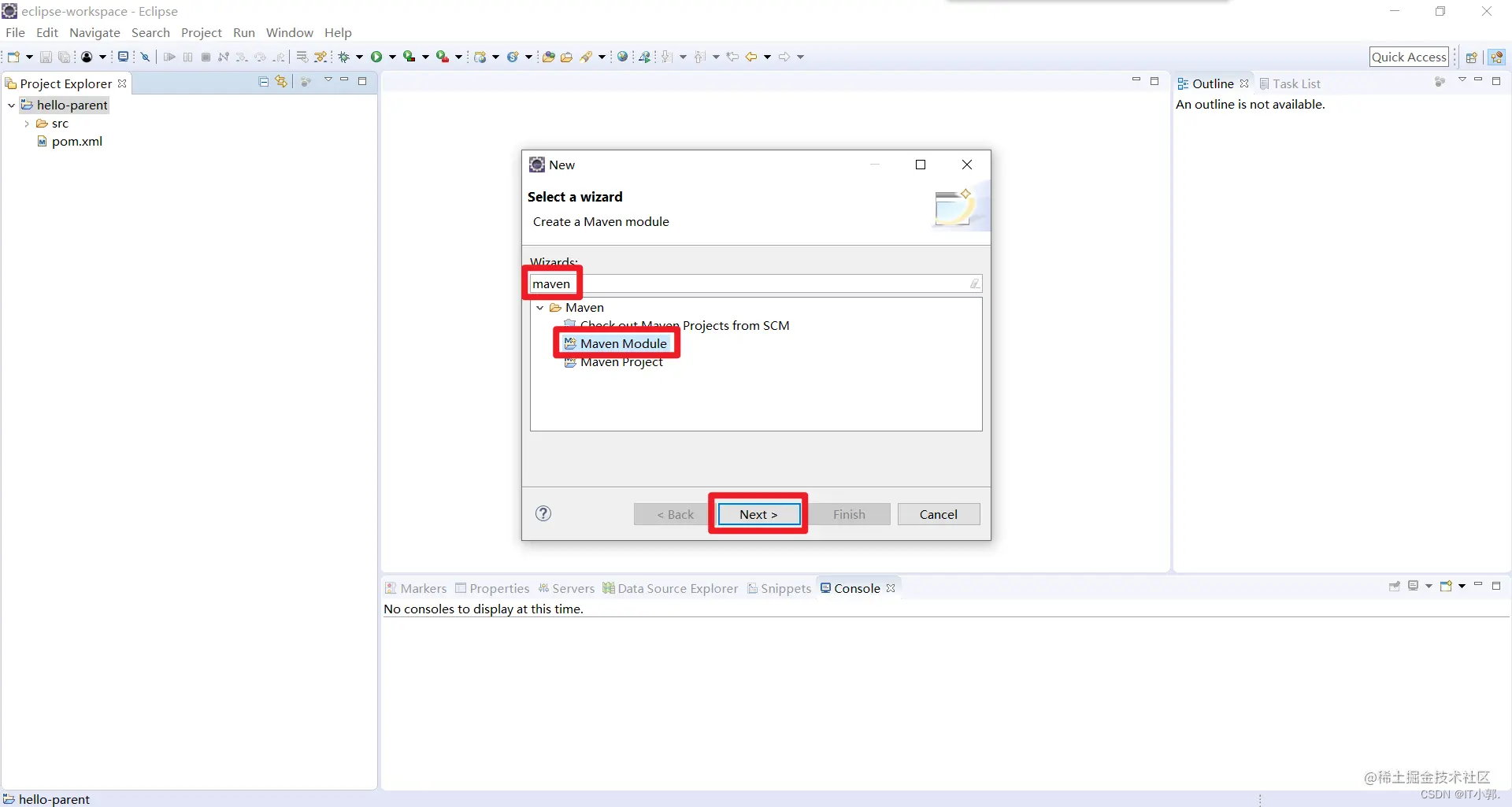Screen dimensions: 1512x807
Task: Click Display Selected Console icon
Action: click(1414, 587)
